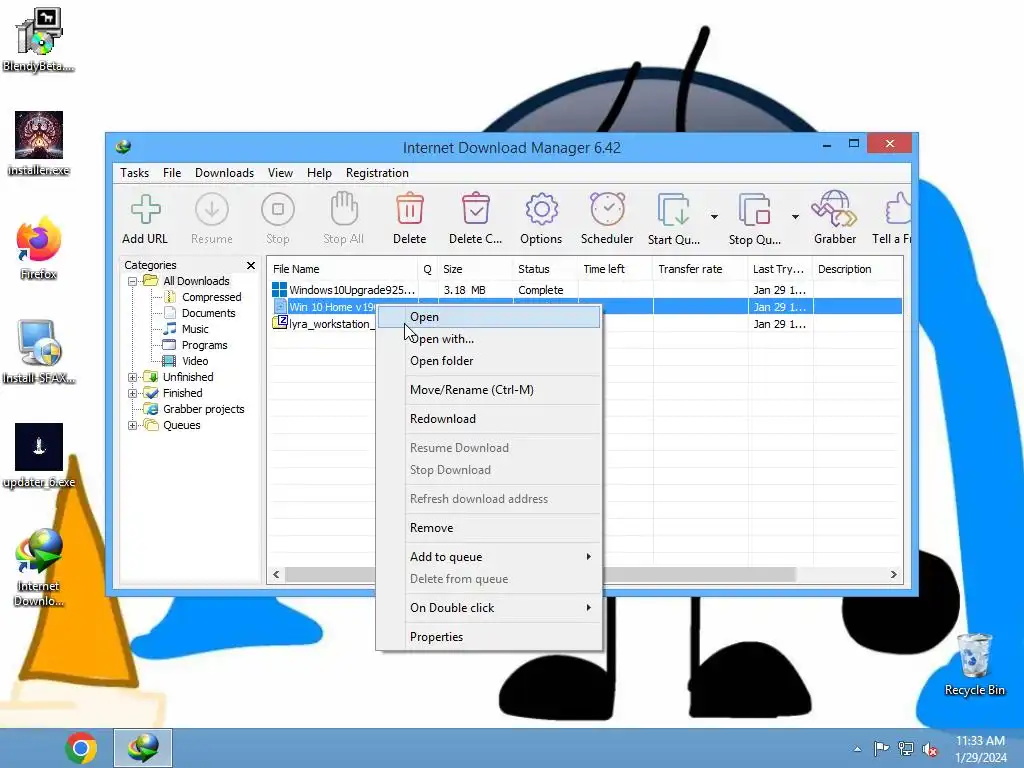This screenshot has height=768, width=1024.
Task: Select the Firefox desktop shortcut
Action: click(x=39, y=248)
